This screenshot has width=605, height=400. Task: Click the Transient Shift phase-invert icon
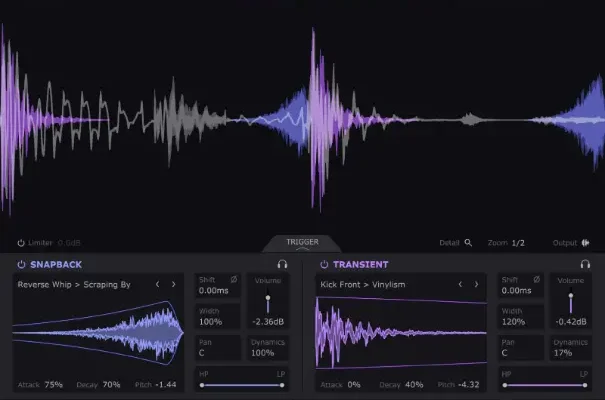pos(537,279)
